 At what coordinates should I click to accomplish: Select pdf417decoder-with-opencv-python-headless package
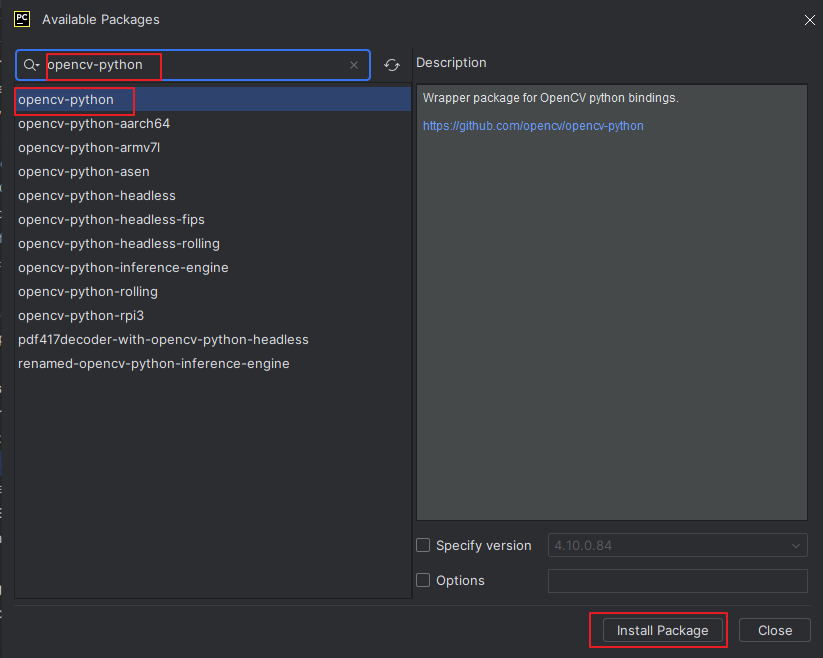coord(213,340)
